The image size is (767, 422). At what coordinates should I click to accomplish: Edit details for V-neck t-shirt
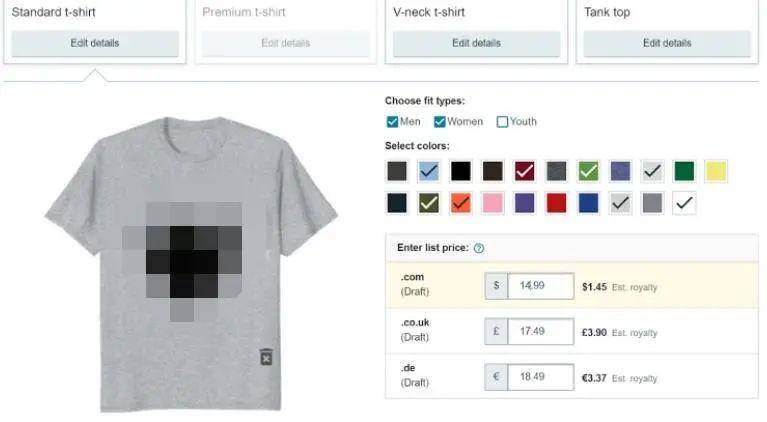(476, 43)
